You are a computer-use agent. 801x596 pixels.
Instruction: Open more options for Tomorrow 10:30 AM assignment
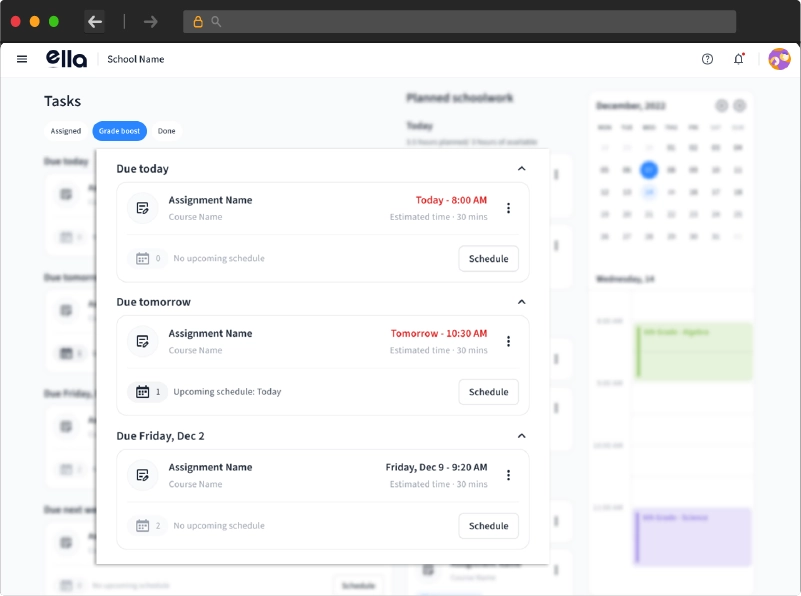pos(508,341)
